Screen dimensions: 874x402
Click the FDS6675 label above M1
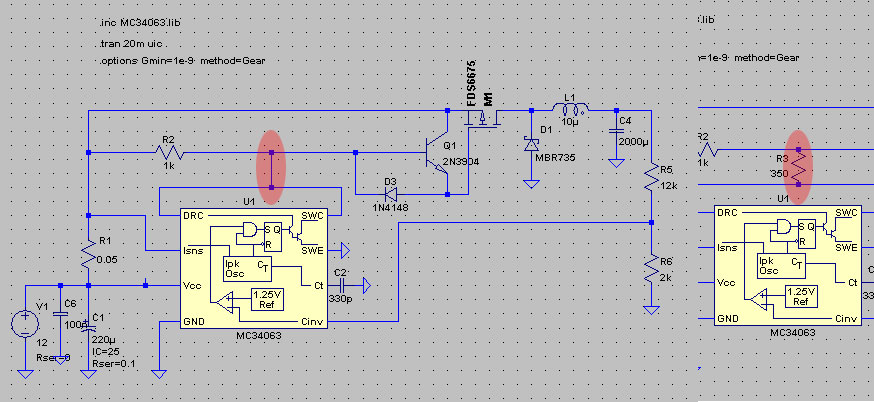tap(470, 83)
